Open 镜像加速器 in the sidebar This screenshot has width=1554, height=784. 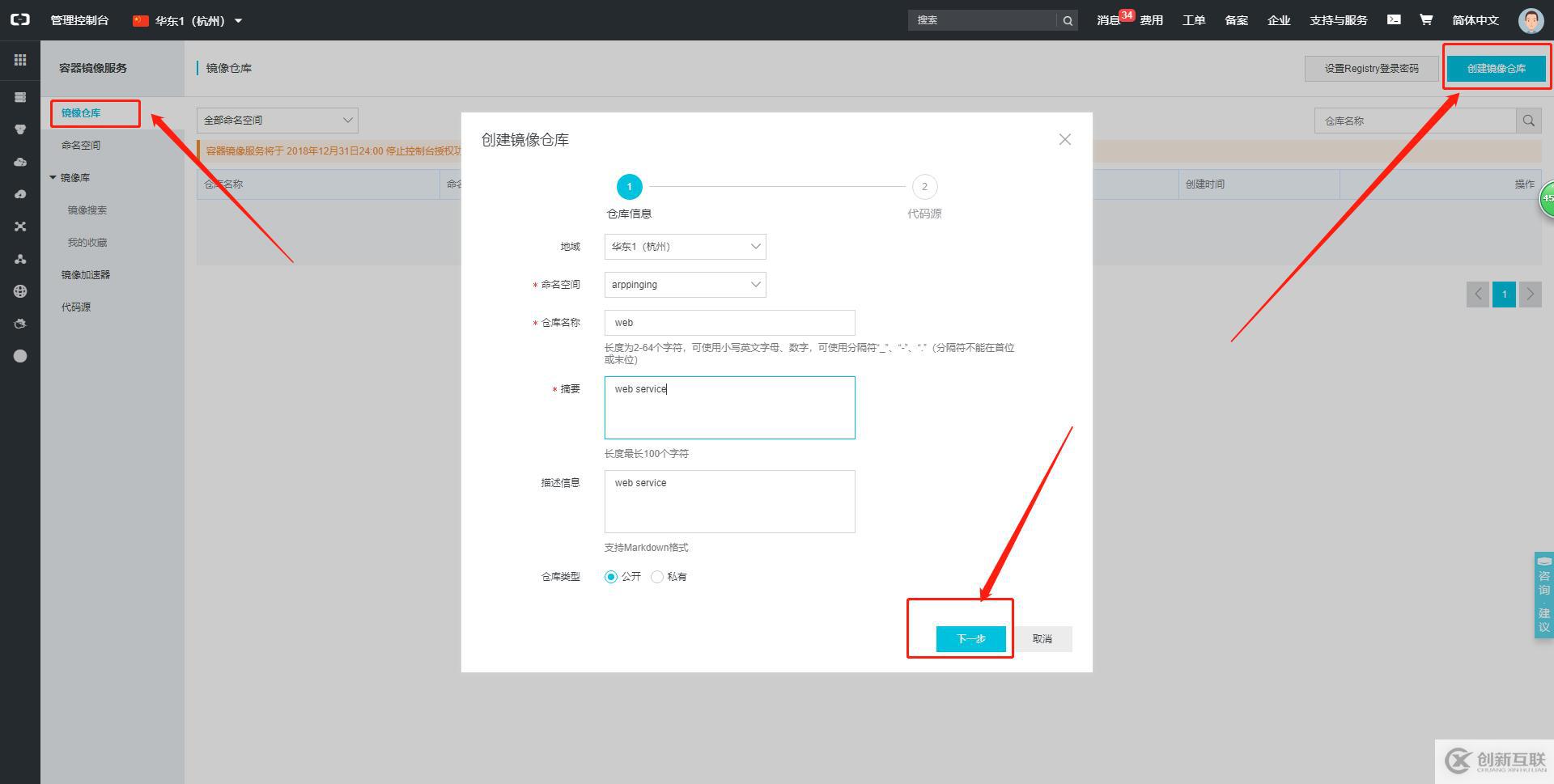[x=86, y=275]
